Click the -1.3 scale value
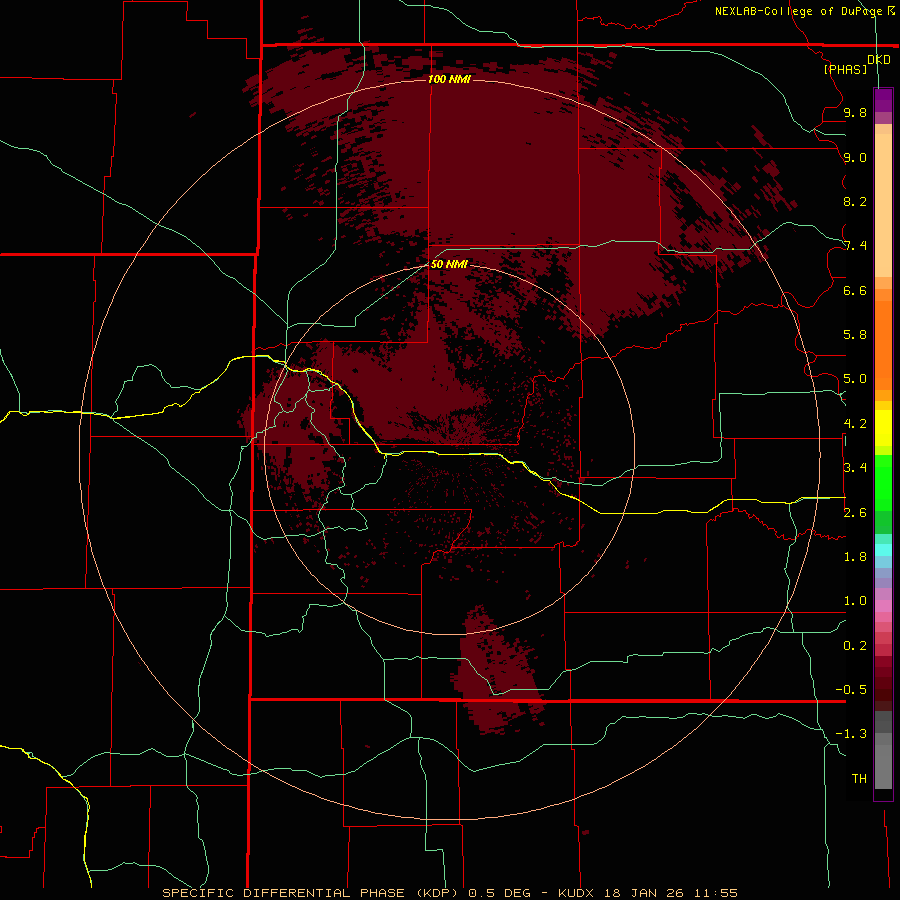Screen dimensions: 900x900 (x=851, y=734)
